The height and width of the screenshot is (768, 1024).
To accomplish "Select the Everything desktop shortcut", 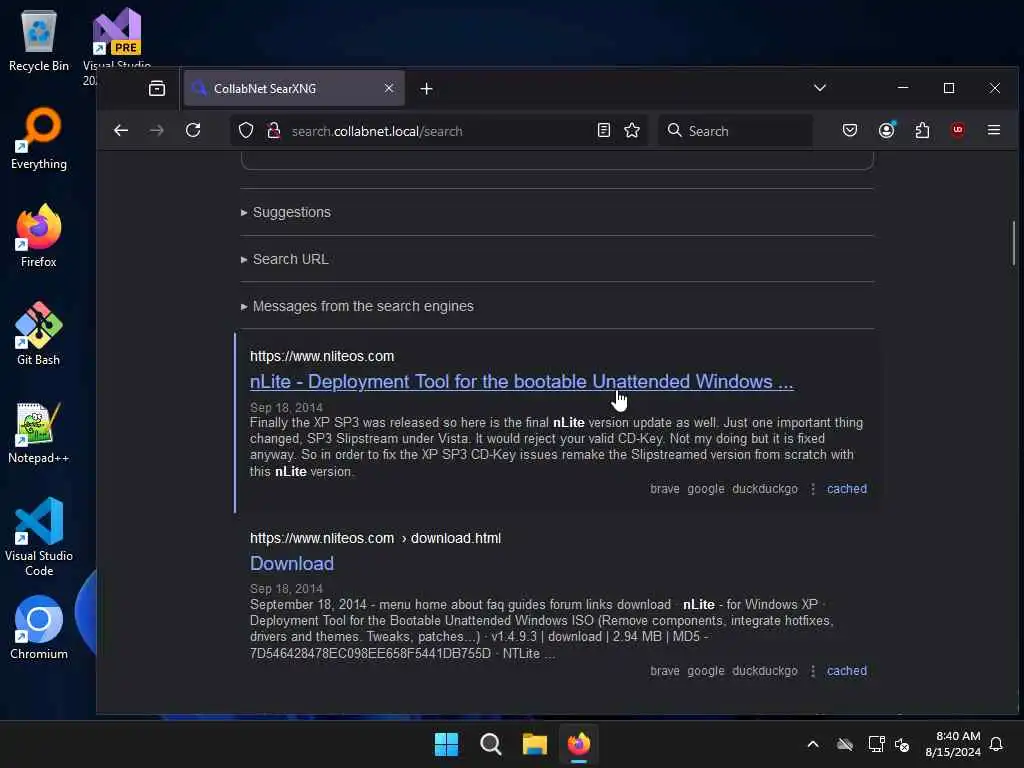I will click(x=39, y=138).
